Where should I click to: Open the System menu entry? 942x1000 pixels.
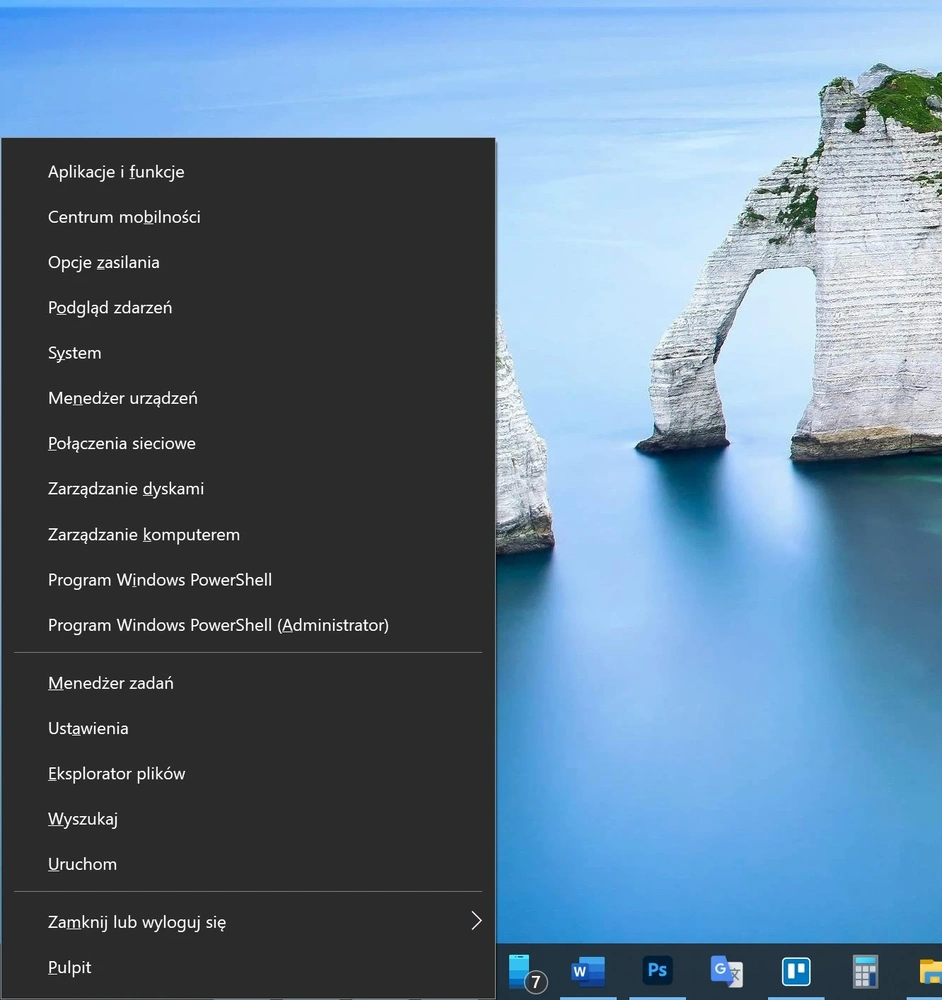[248, 353]
